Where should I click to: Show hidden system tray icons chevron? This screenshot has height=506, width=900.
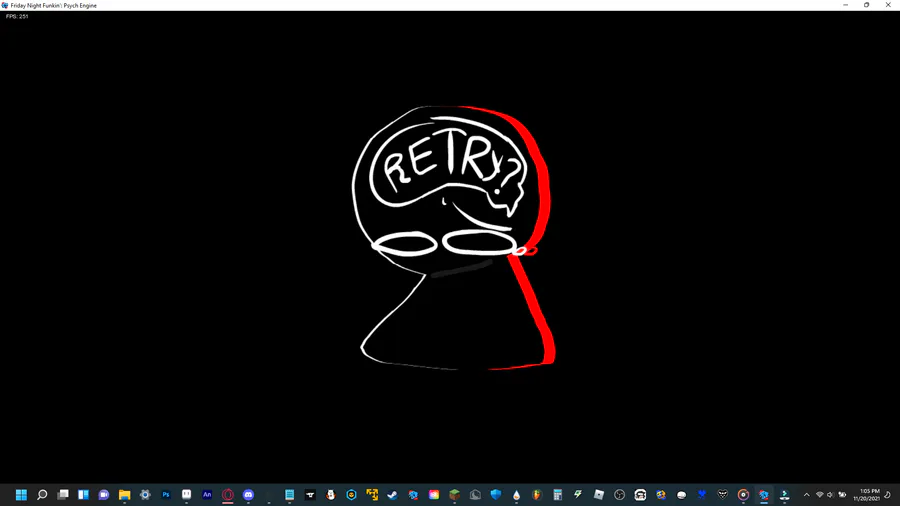(806, 495)
